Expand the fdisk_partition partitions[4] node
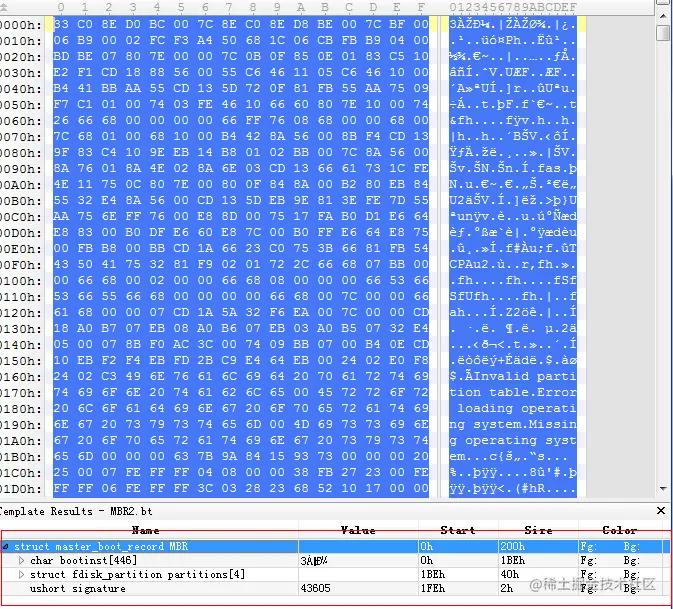The height and width of the screenshot is (609, 673). coord(21,575)
